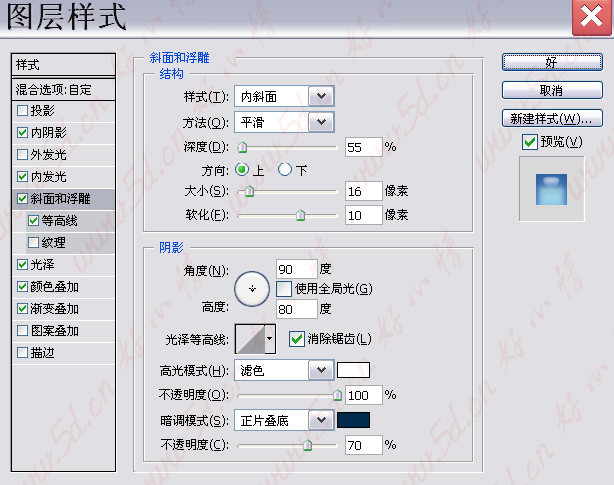Click the 大小(S) slider handle
Viewport: 614px width, 485px height.
(x=249, y=191)
